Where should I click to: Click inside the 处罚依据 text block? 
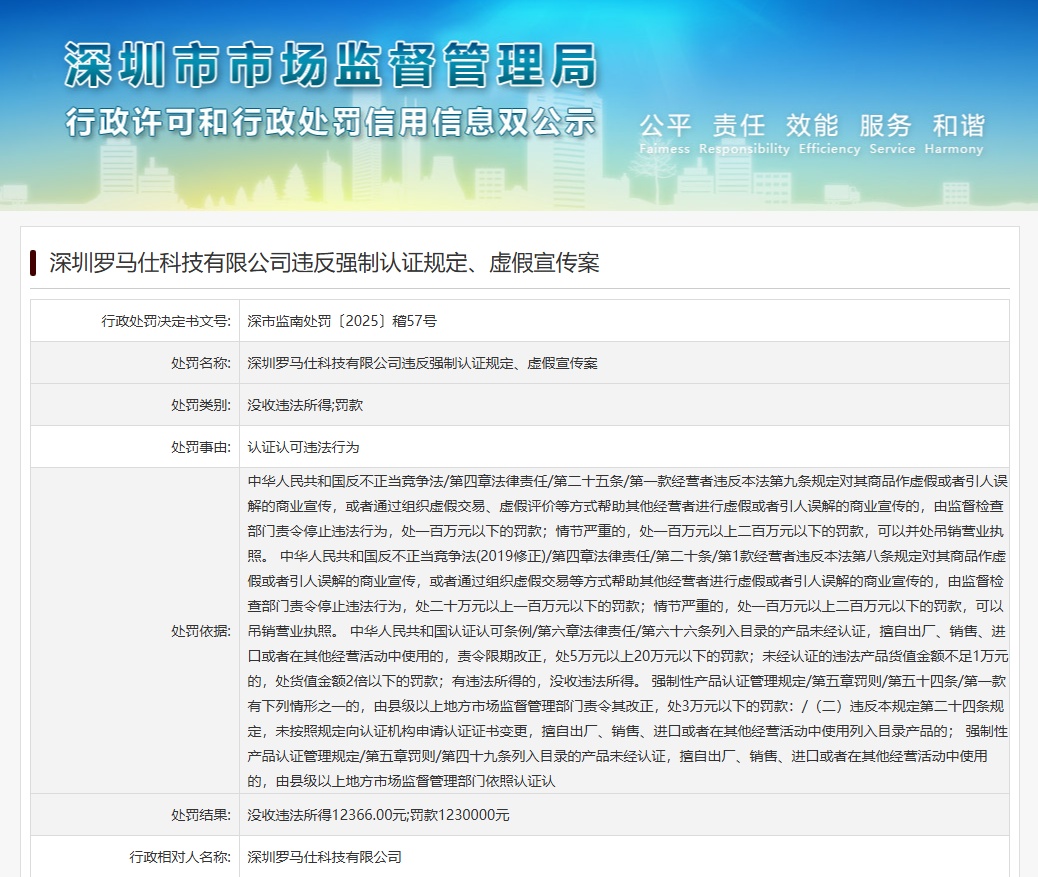click(620, 630)
